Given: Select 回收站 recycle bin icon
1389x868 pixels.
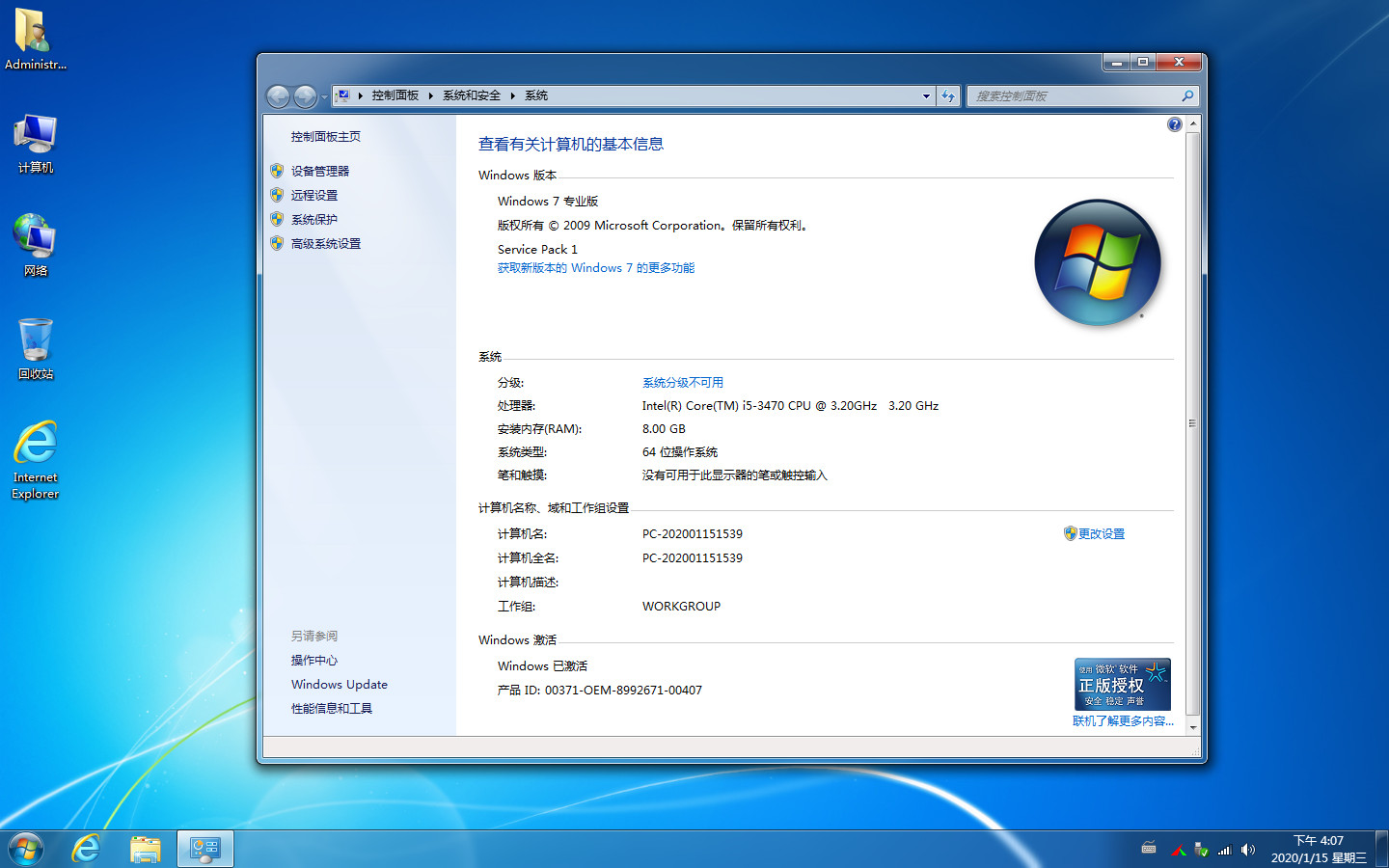Looking at the screenshot, I should click(x=36, y=349).
